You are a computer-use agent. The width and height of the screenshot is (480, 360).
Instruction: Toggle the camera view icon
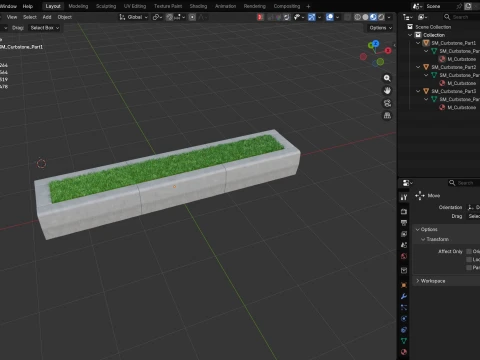point(387,103)
